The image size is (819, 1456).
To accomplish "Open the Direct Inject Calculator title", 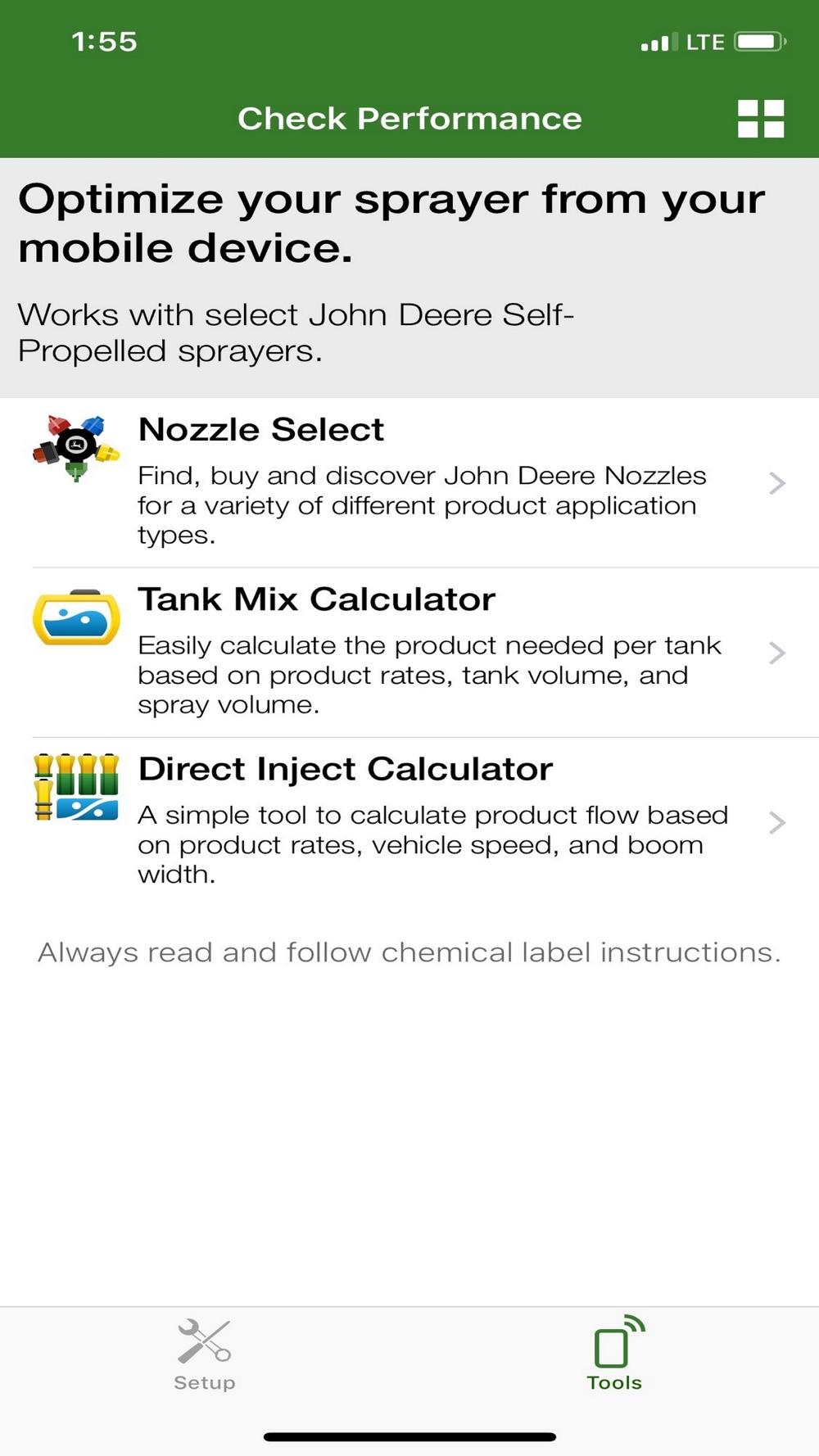I will click(345, 769).
